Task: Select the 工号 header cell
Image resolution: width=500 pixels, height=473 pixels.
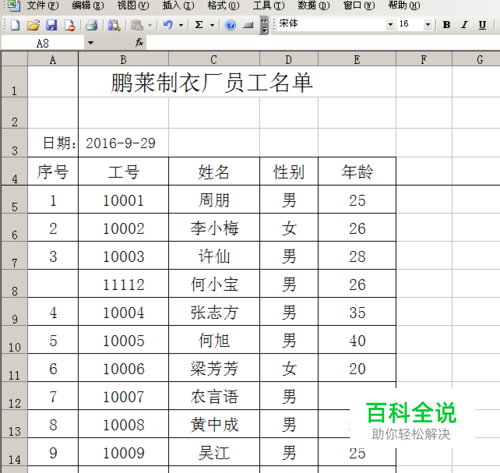Action: (123, 171)
